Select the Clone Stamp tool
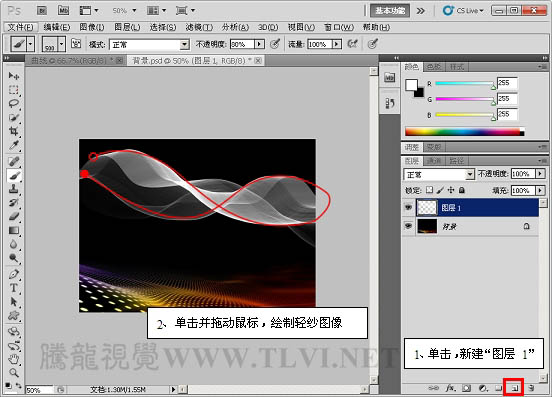552x397 pixels. [14, 189]
